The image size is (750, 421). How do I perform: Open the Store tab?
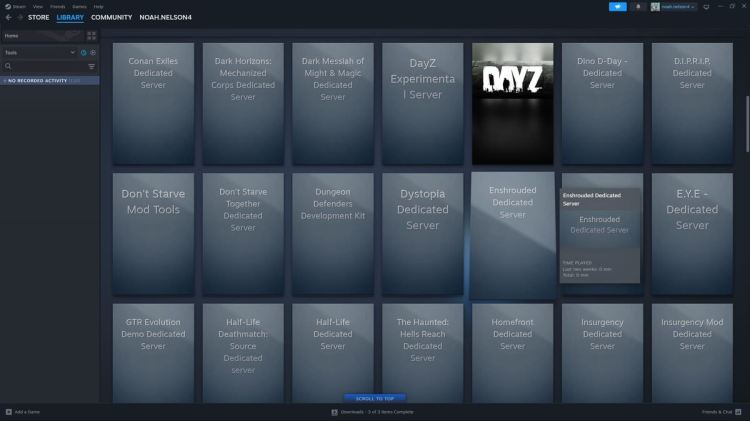point(39,17)
